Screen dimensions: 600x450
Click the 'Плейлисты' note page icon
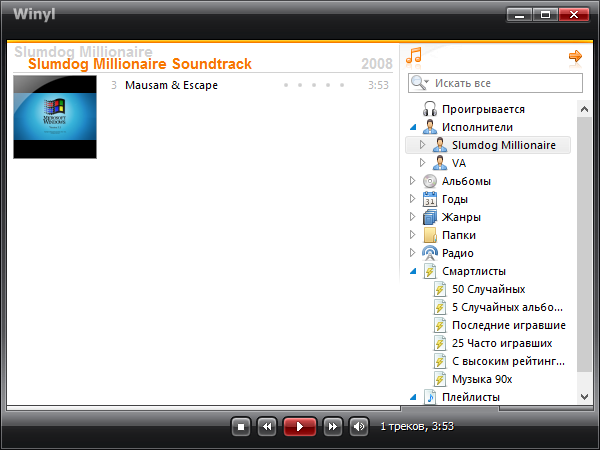pos(430,397)
